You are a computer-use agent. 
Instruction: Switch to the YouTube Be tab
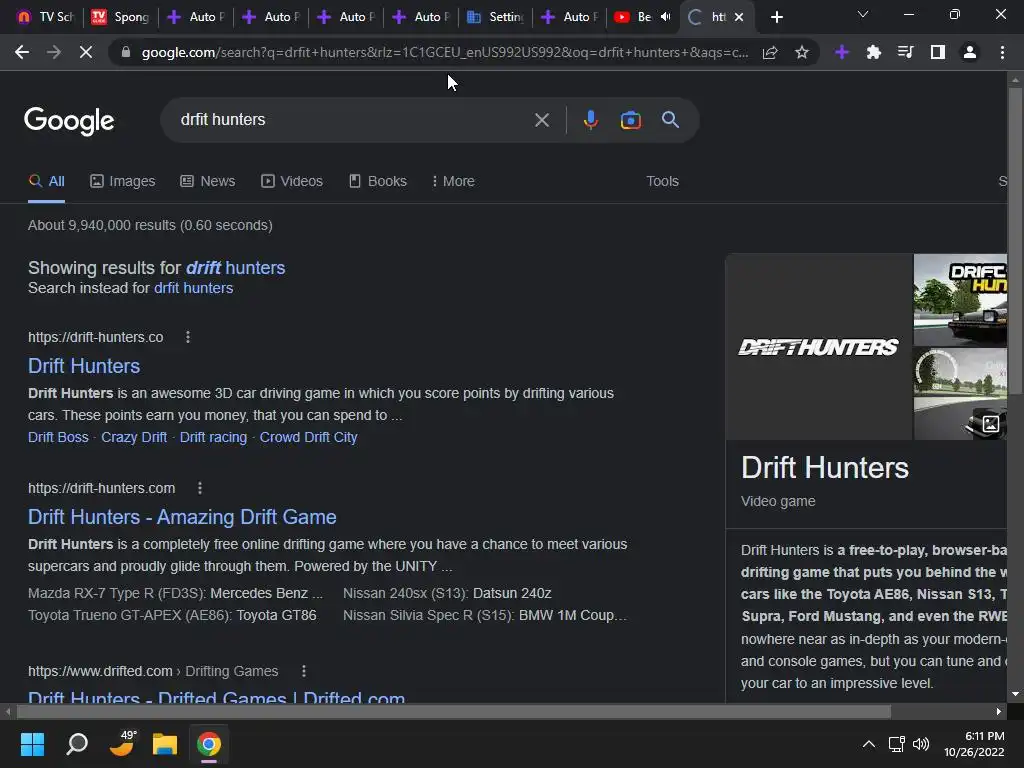[x=633, y=17]
